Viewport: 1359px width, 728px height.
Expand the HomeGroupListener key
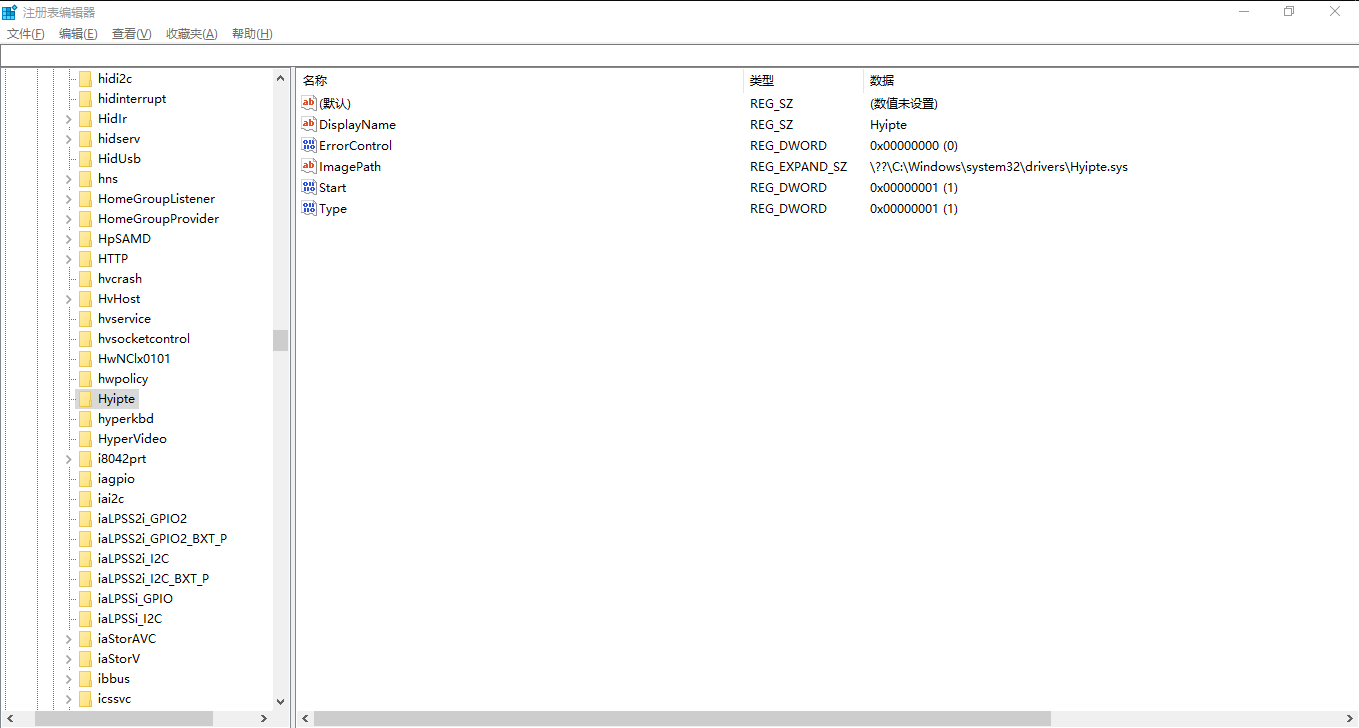click(68, 198)
